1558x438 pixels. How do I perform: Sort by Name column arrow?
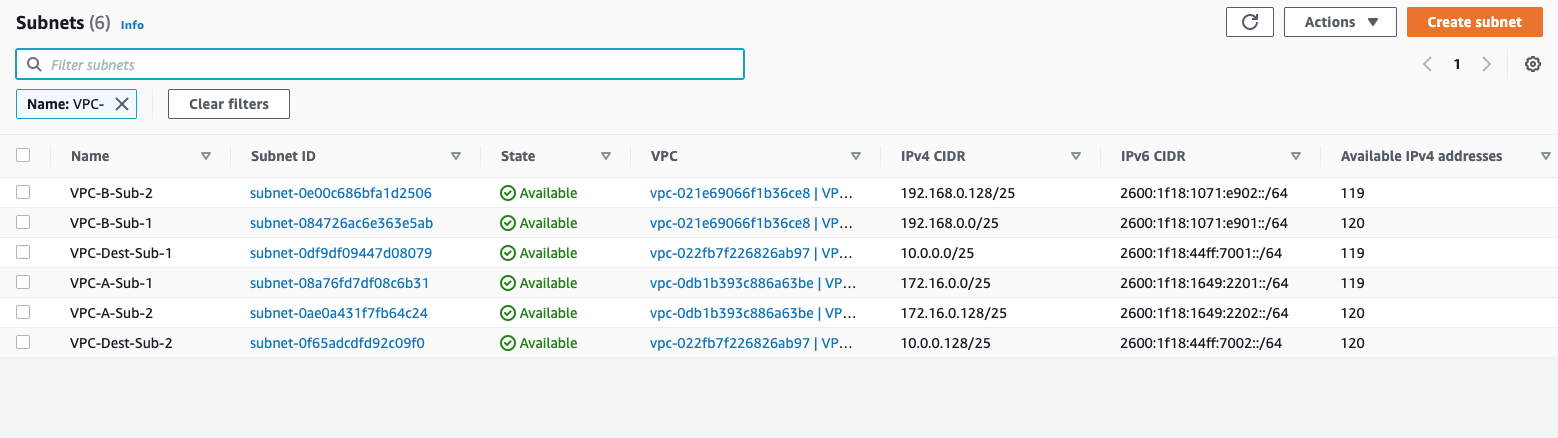(206, 156)
